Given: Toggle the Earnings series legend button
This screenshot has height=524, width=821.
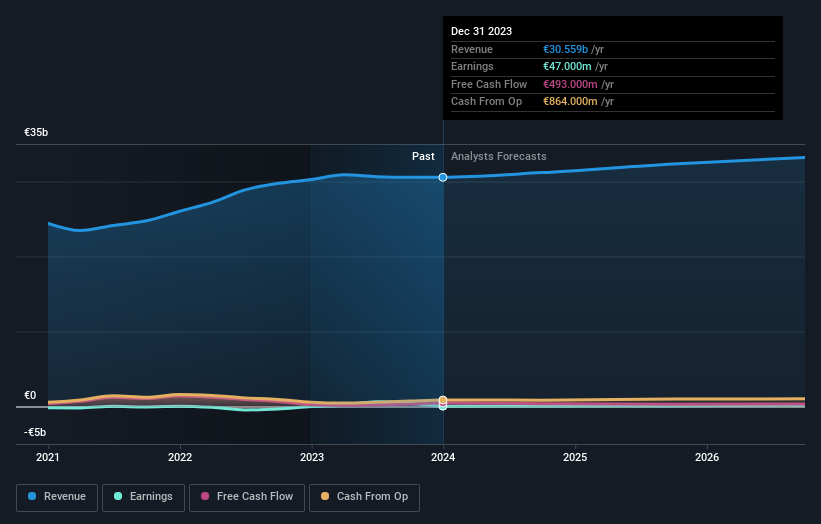Looking at the screenshot, I should (143, 497).
